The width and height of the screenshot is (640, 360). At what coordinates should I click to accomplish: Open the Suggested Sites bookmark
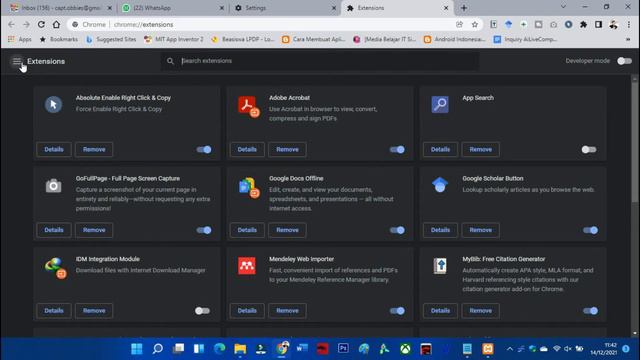pyautogui.click(x=111, y=39)
